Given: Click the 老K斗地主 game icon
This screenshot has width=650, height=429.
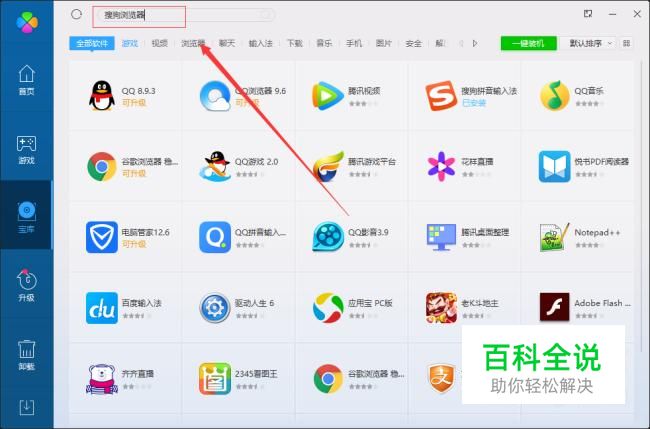Looking at the screenshot, I should pos(441,308).
